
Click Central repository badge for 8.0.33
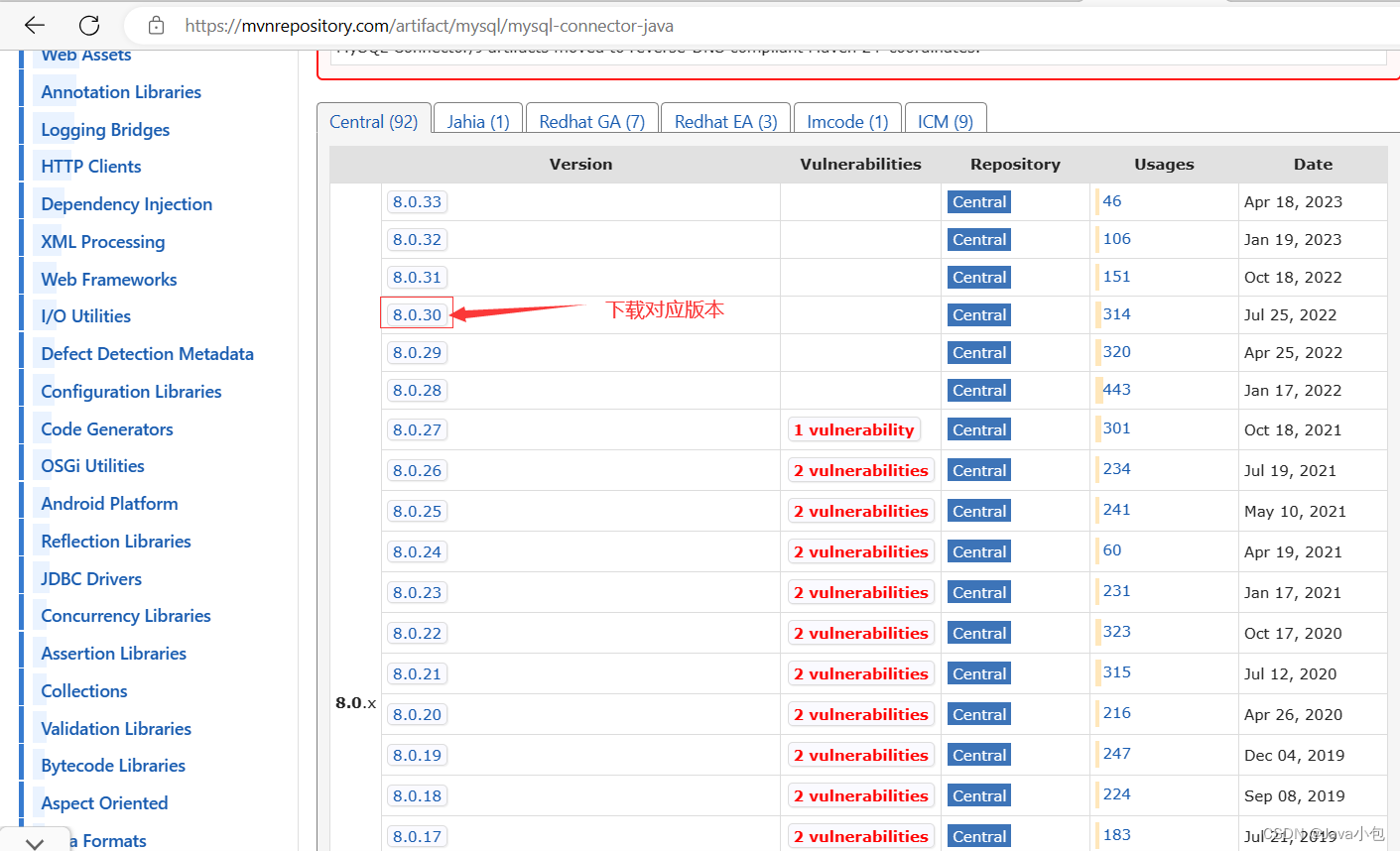979,202
